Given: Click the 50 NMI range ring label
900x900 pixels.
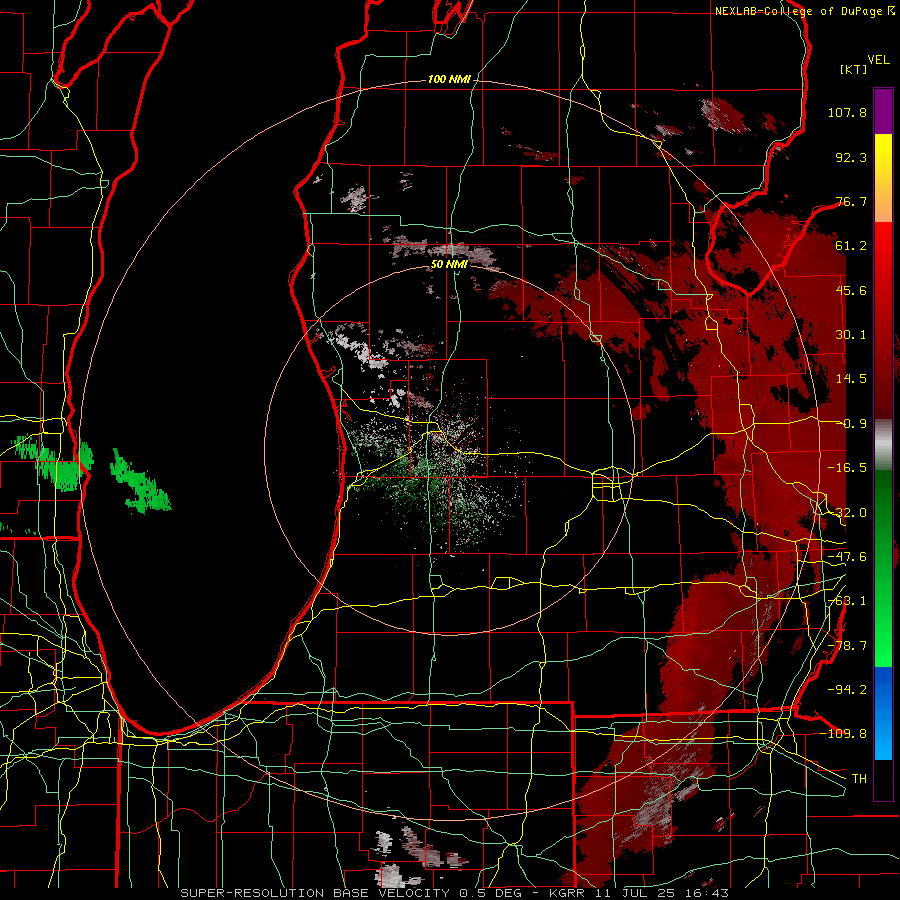Looking at the screenshot, I should [449, 264].
